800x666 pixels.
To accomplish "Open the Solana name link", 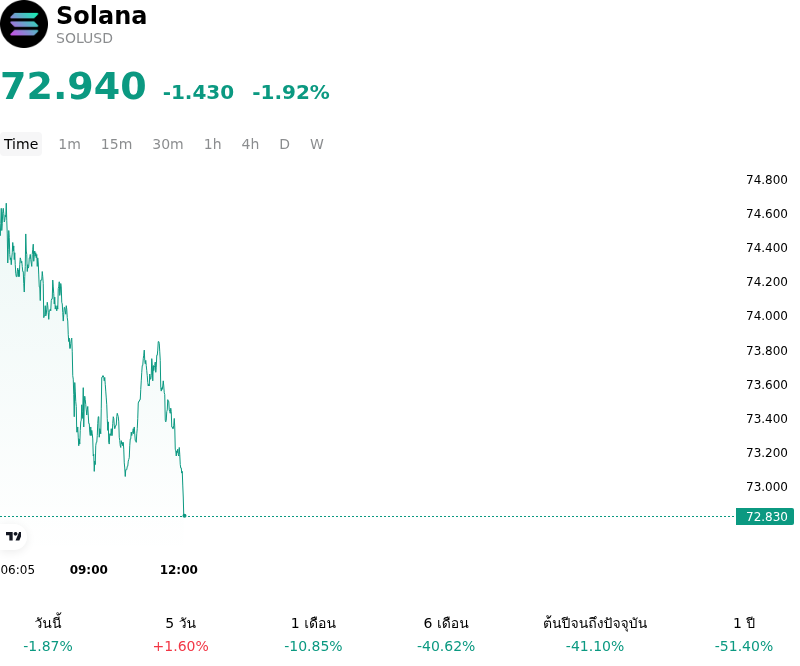I will pos(102,15).
